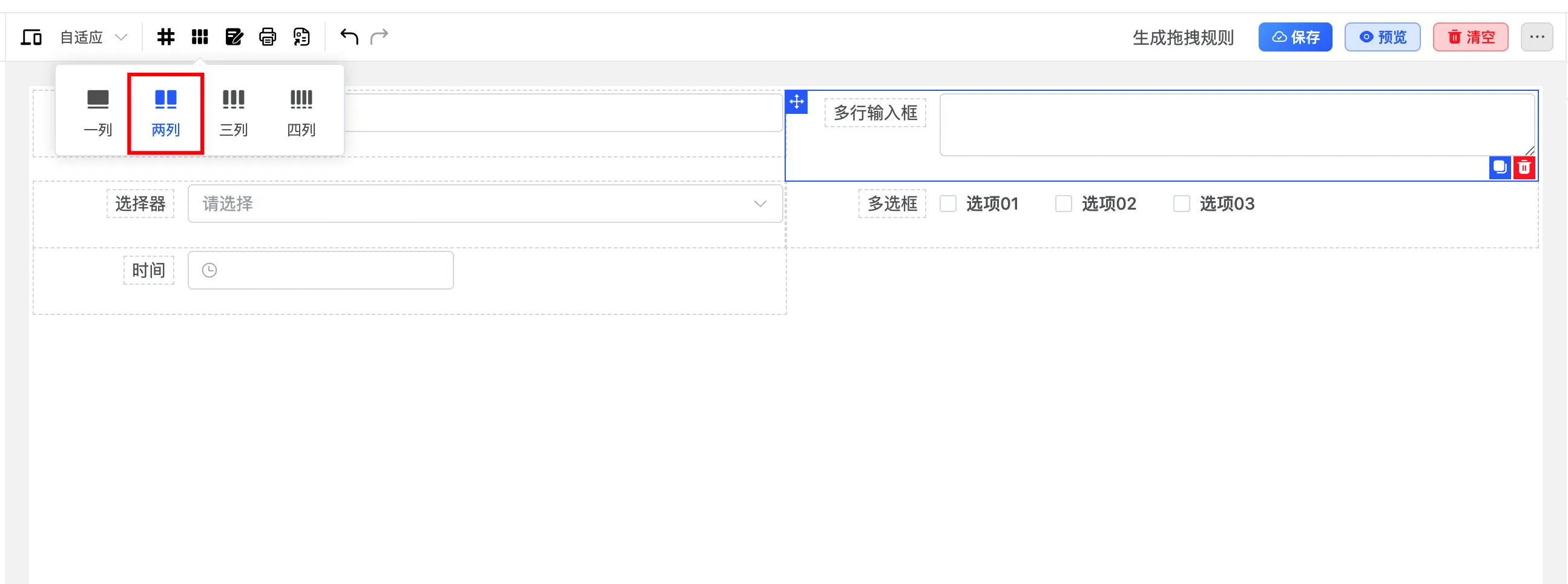Click the print icon in the toolbar
This screenshot has width=1568, height=584.
click(x=268, y=36)
